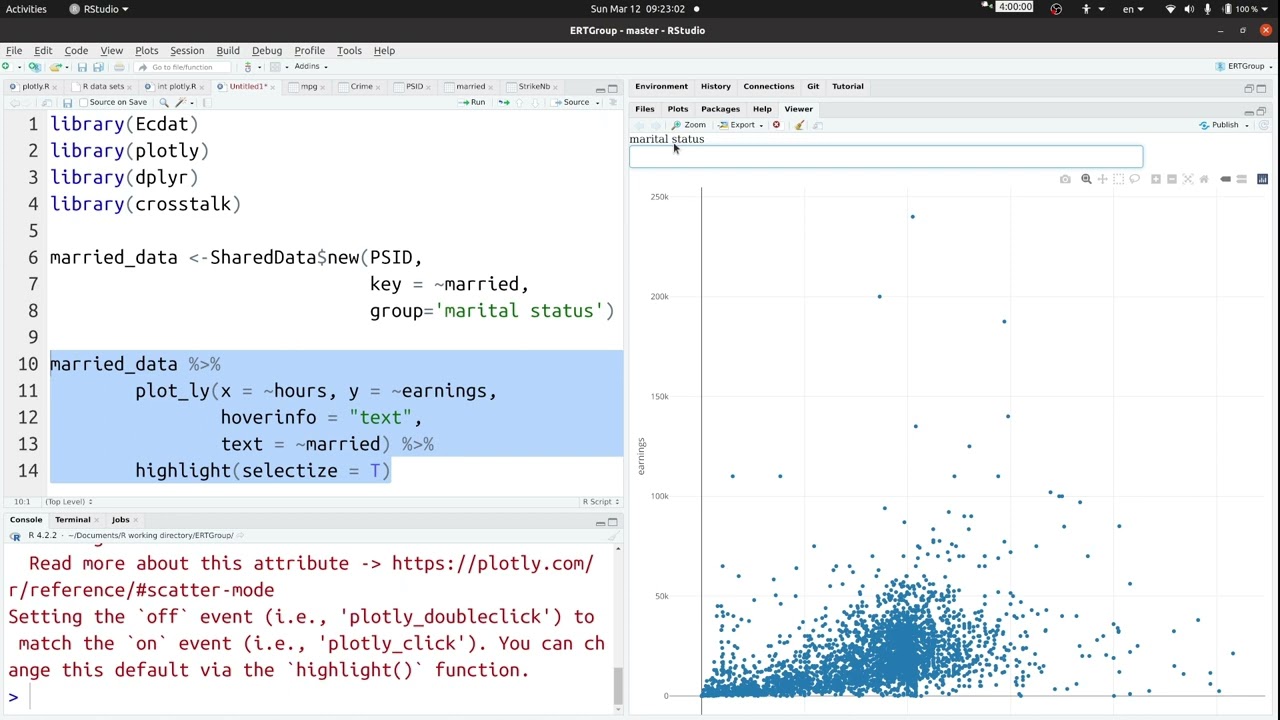The image size is (1280, 720).
Task: Re-run previous code region icon
Action: click(504, 102)
